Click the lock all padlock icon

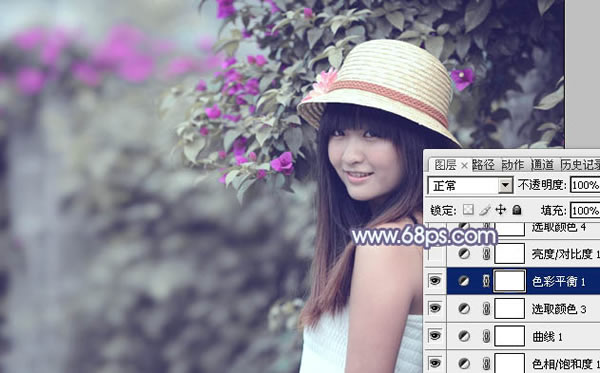[517, 210]
